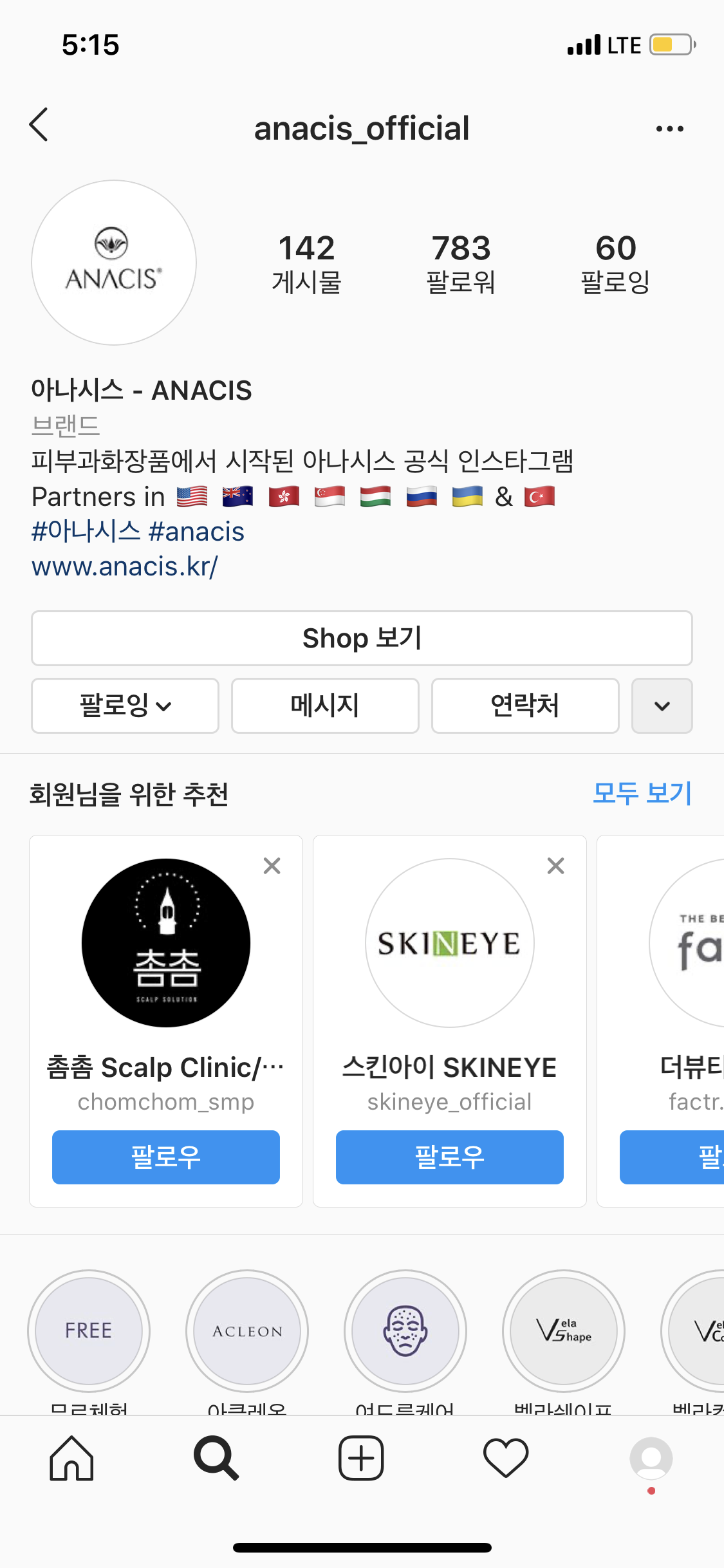This screenshot has width=724, height=1568.
Task: View the 783 팔로워 followers list
Action: coord(461,264)
